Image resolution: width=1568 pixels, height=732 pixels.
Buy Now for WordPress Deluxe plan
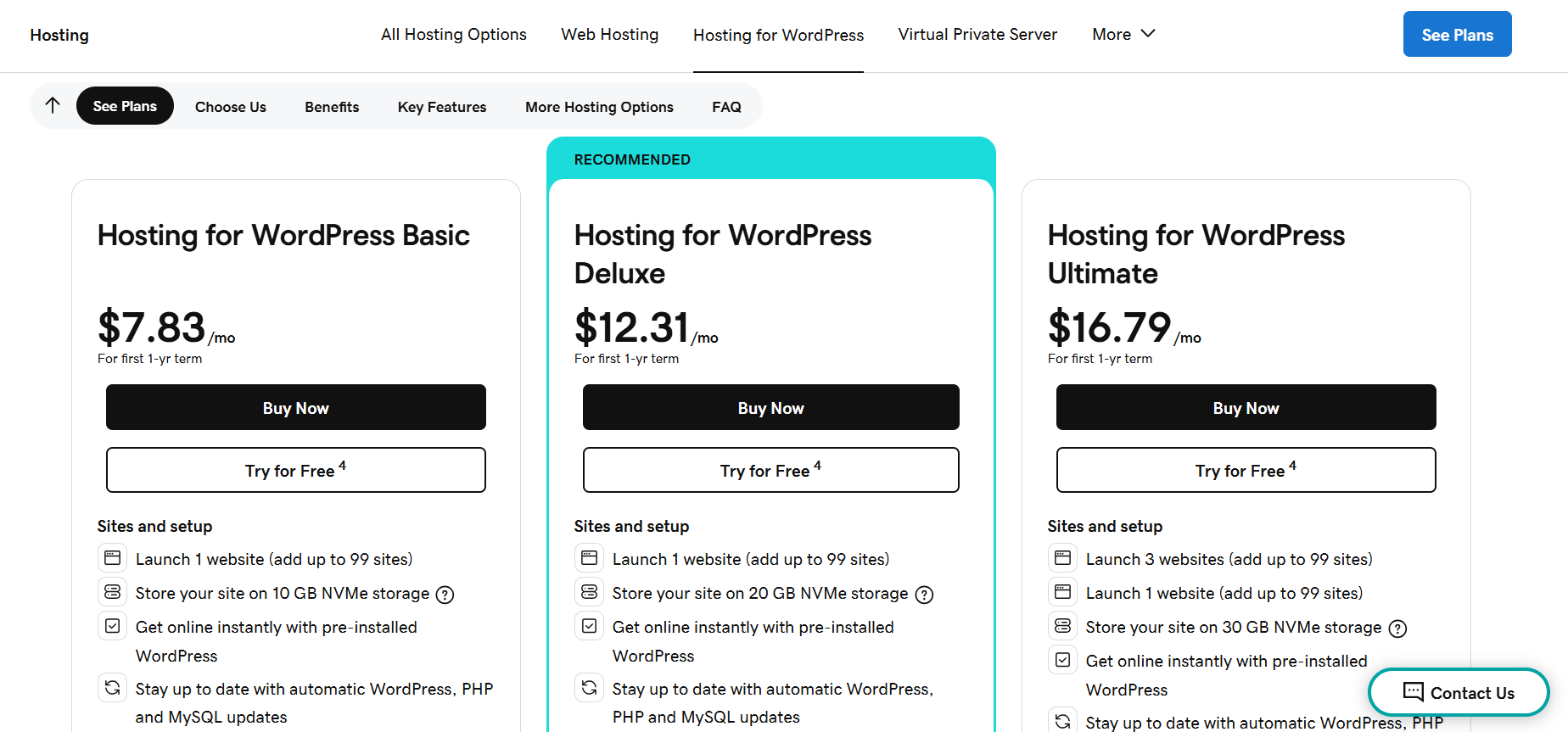(x=771, y=407)
